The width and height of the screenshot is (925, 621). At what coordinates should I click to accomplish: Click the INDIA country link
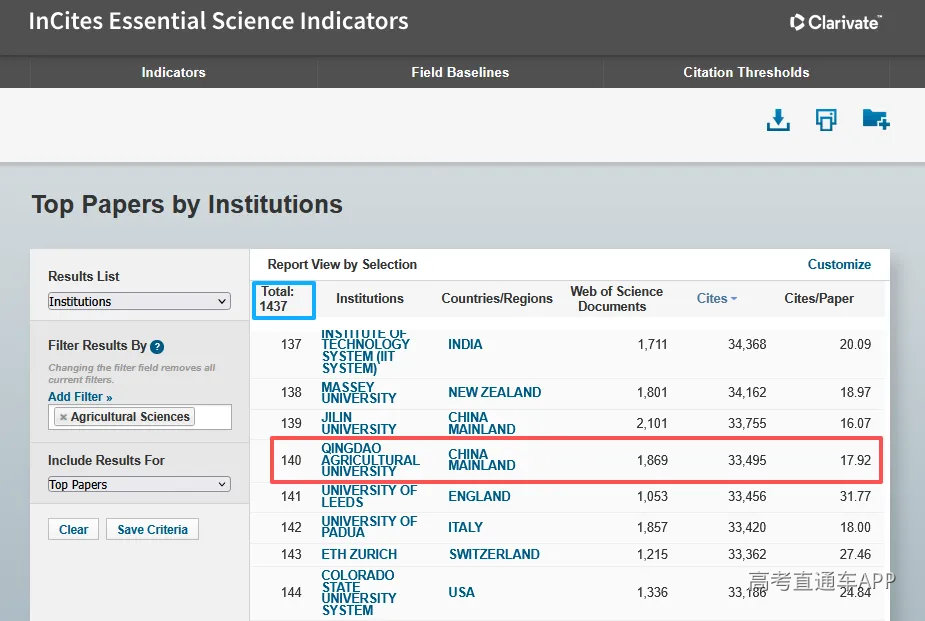click(x=465, y=344)
